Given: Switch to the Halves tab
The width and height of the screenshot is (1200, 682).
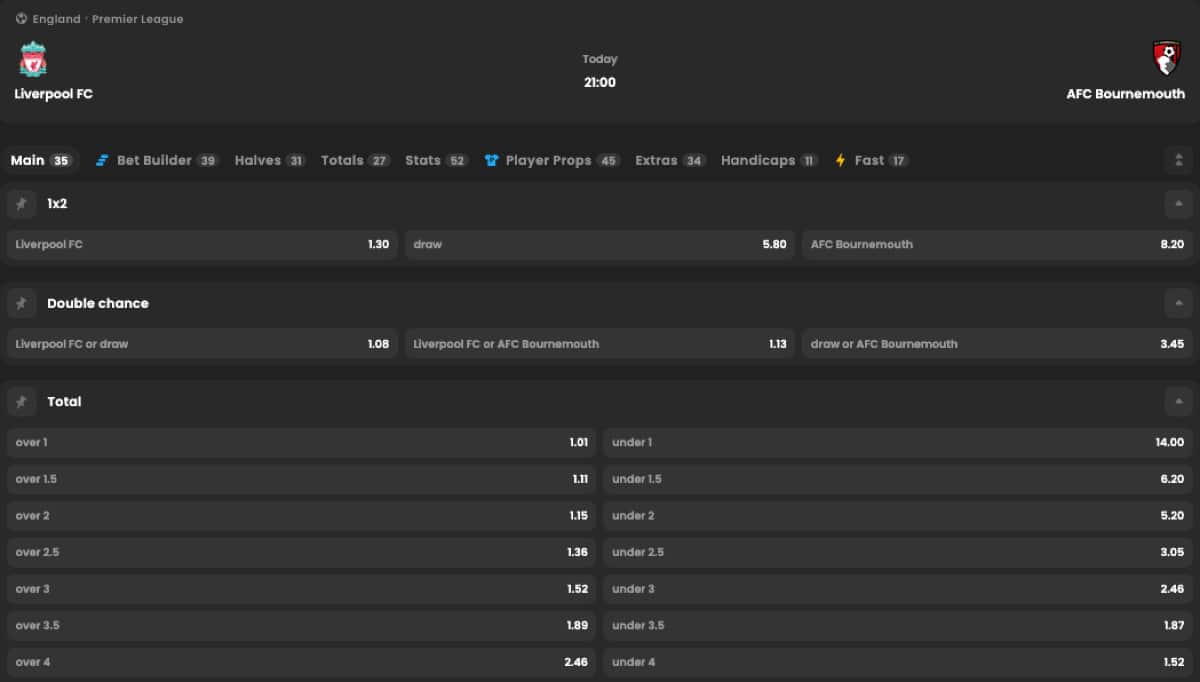Looking at the screenshot, I should click(270, 160).
